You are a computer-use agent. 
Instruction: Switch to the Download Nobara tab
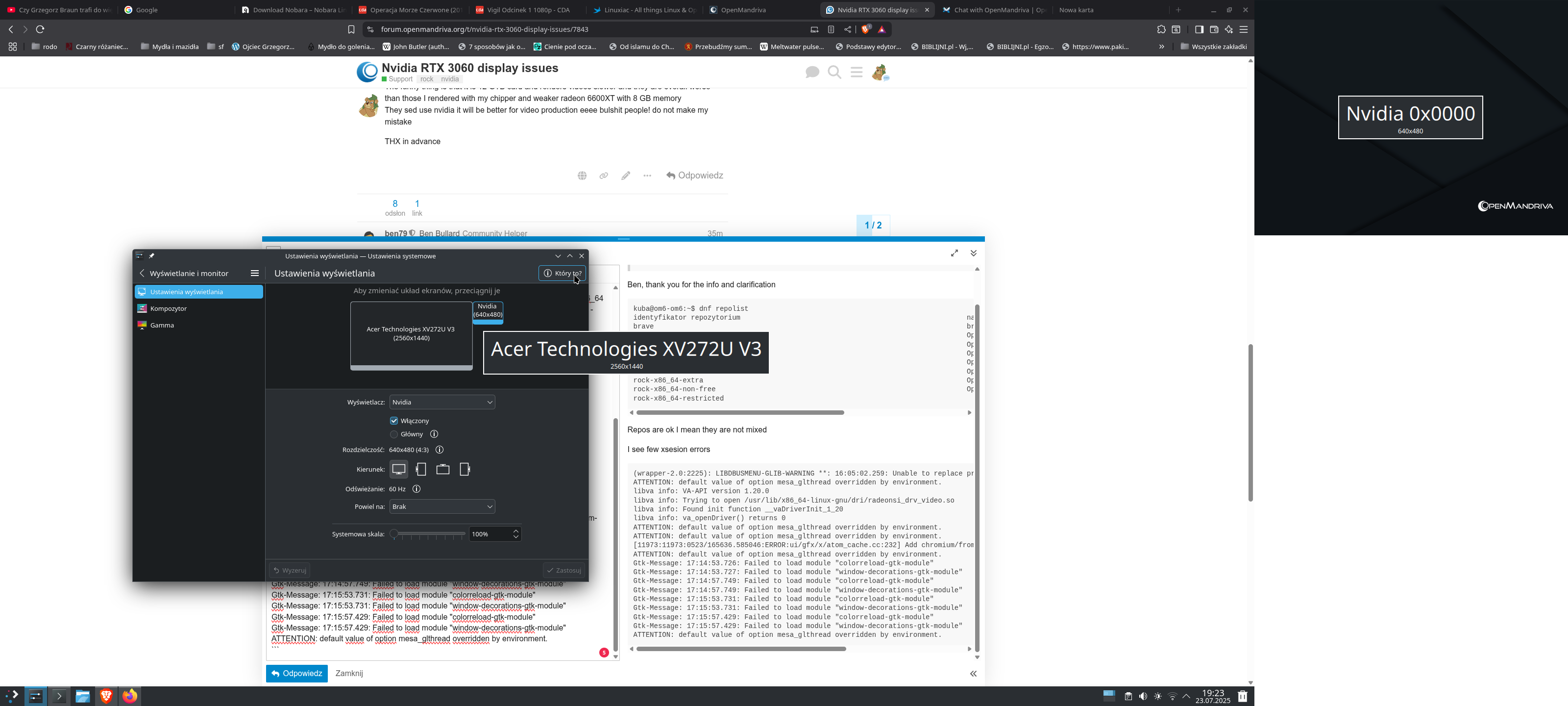pyautogui.click(x=294, y=10)
